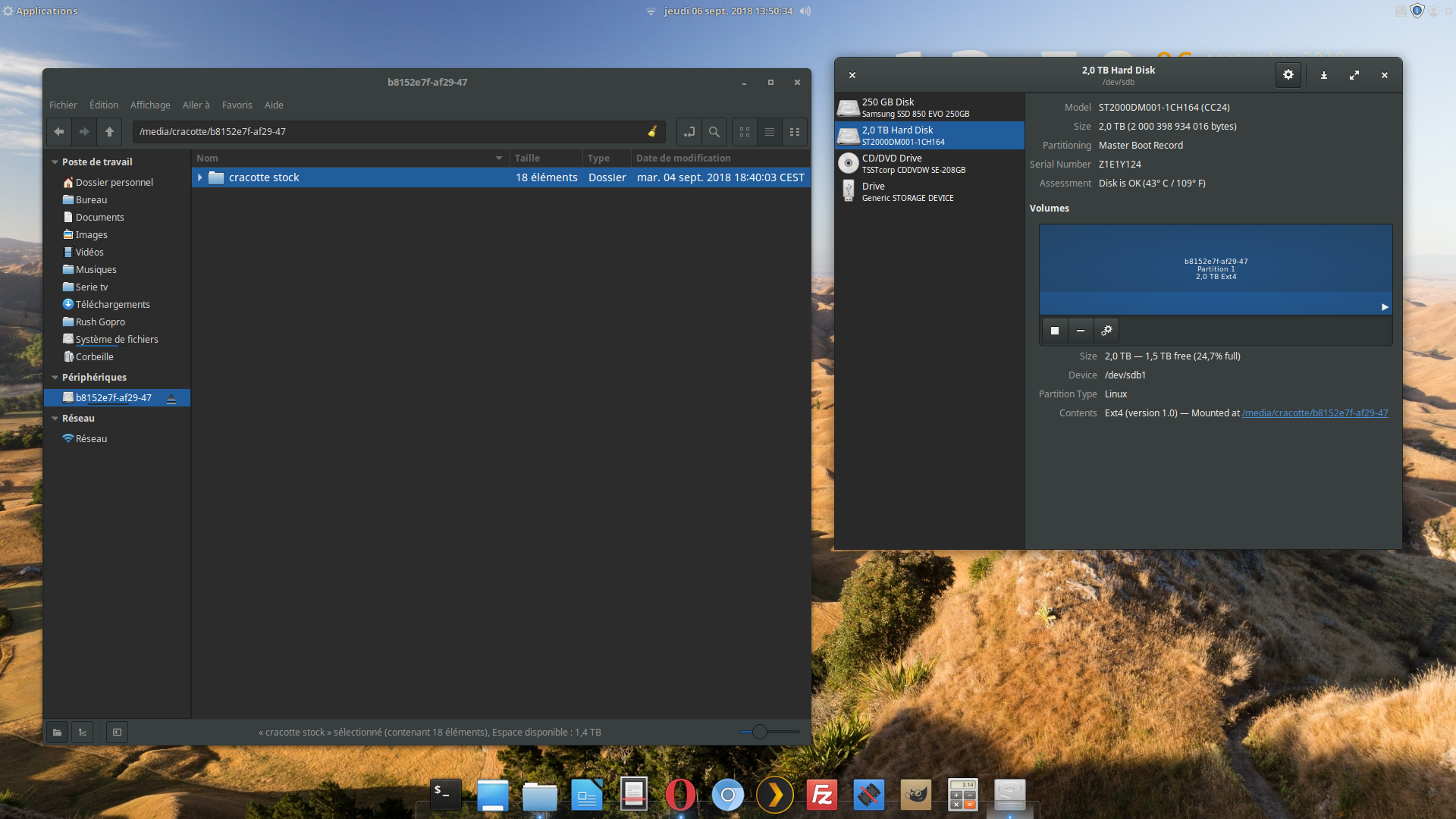Show the tree view sidebar pane
The width and height of the screenshot is (1456, 819).
point(83,732)
